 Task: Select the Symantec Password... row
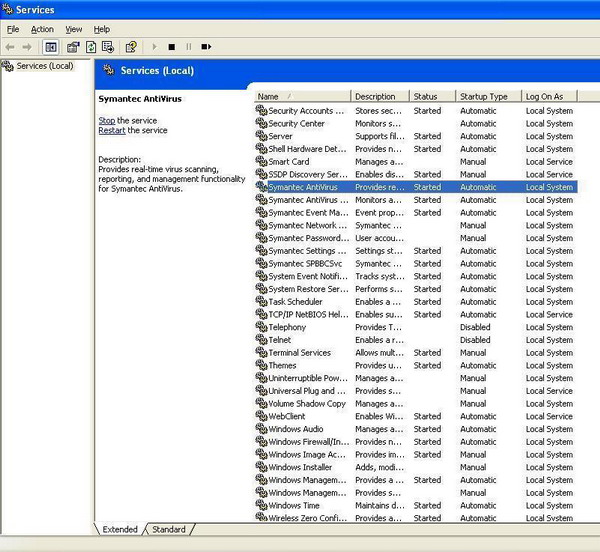click(416, 238)
